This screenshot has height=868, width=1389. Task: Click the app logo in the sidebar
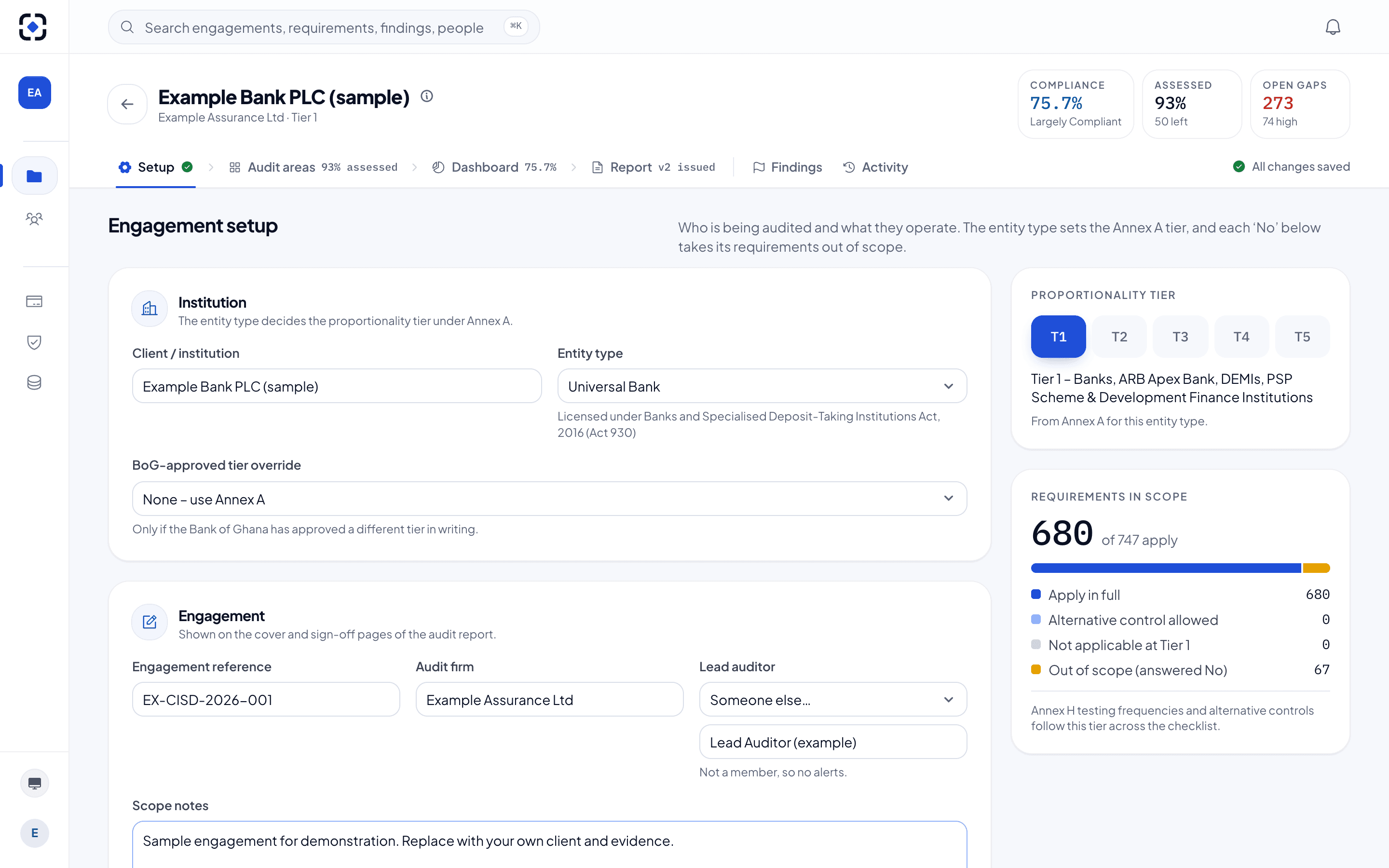click(33, 27)
